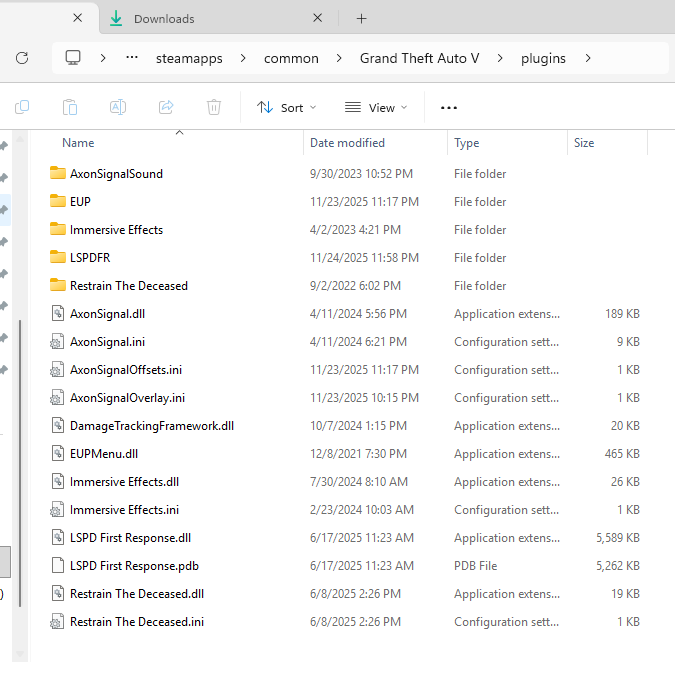Click the refresh icon in address bar

click(x=22, y=58)
